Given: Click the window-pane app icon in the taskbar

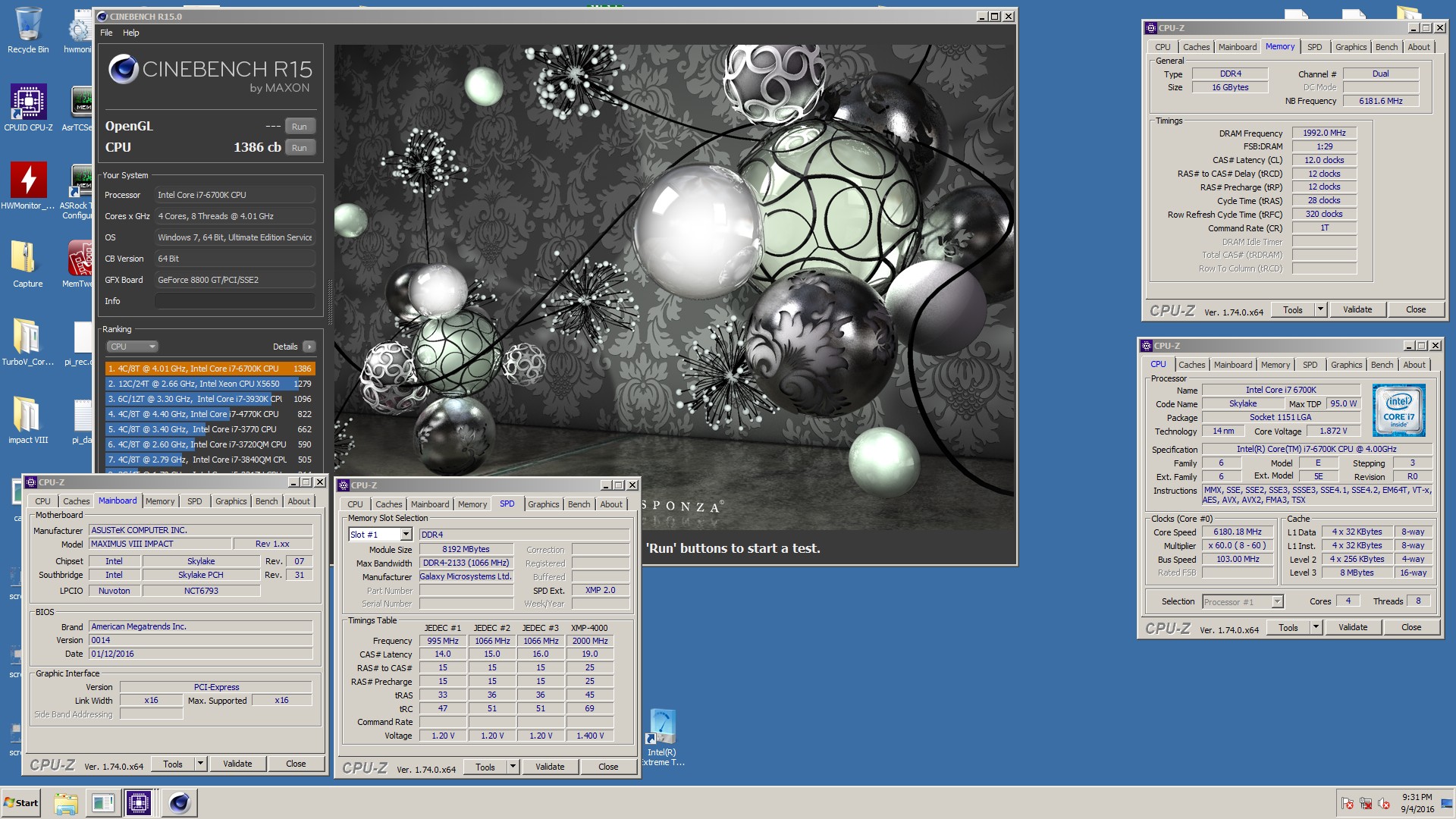Looking at the screenshot, I should [102, 803].
